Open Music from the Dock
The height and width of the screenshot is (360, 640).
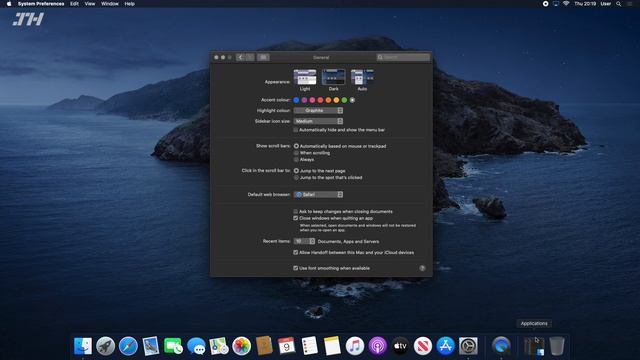click(x=355, y=346)
